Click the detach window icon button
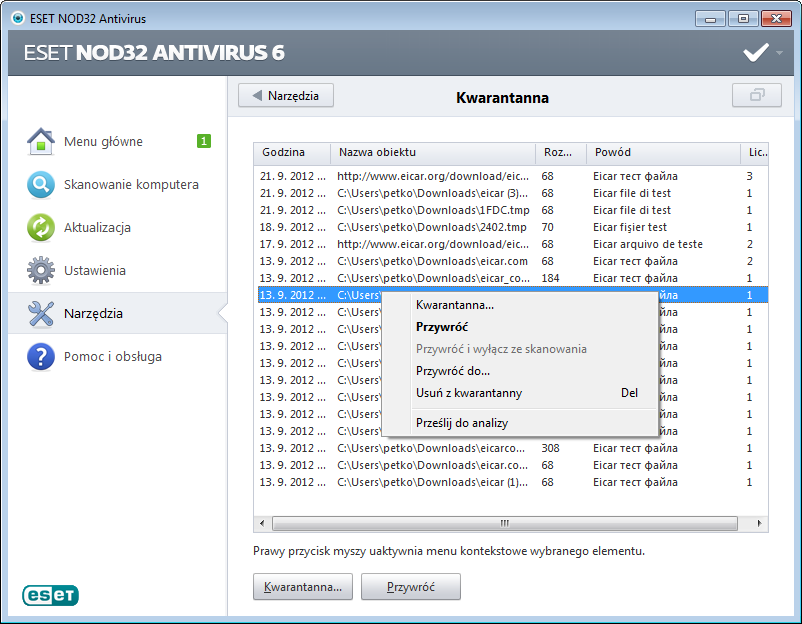 (x=757, y=95)
